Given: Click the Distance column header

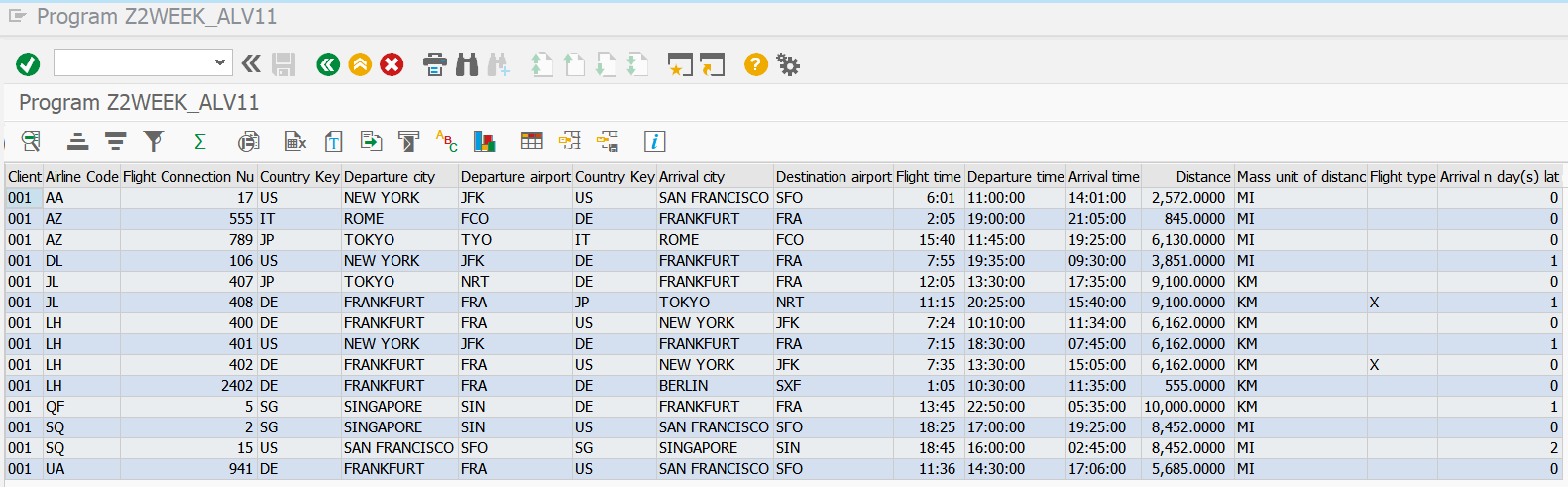Looking at the screenshot, I should click(1187, 176).
